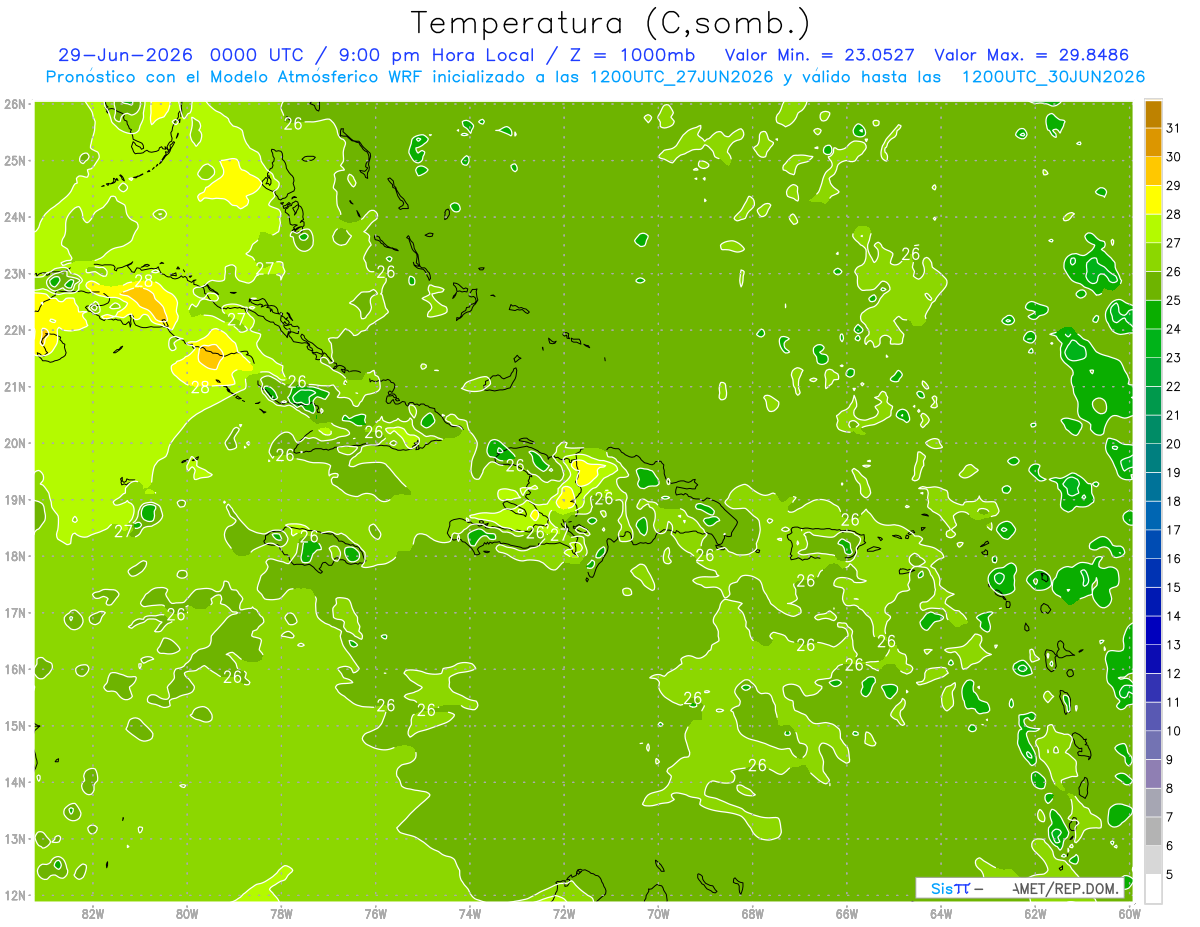1200x927 pixels.
Task: Click the 82W longitude axis label
Action: (x=93, y=913)
